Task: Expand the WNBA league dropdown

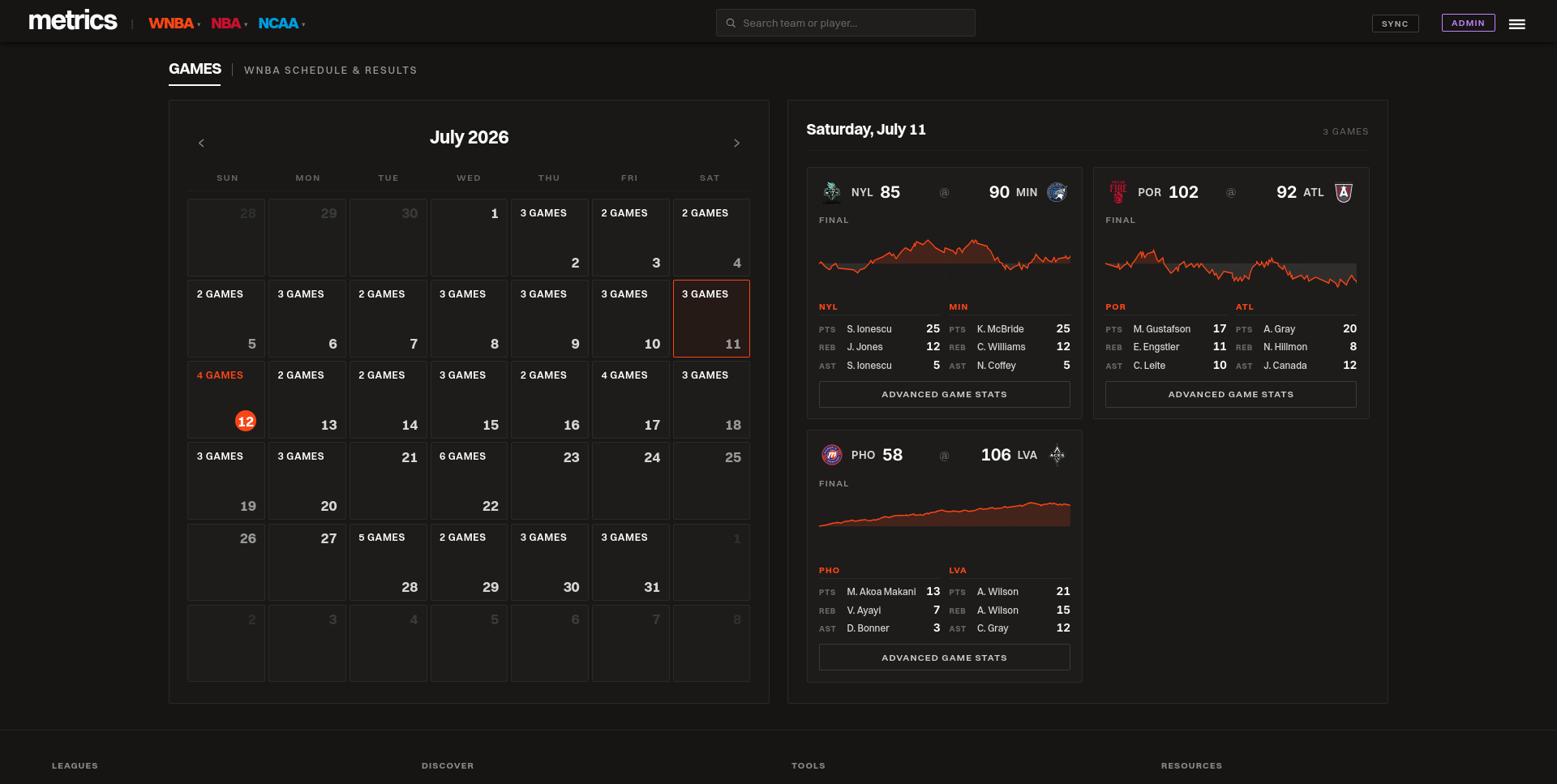Action: 174,24
